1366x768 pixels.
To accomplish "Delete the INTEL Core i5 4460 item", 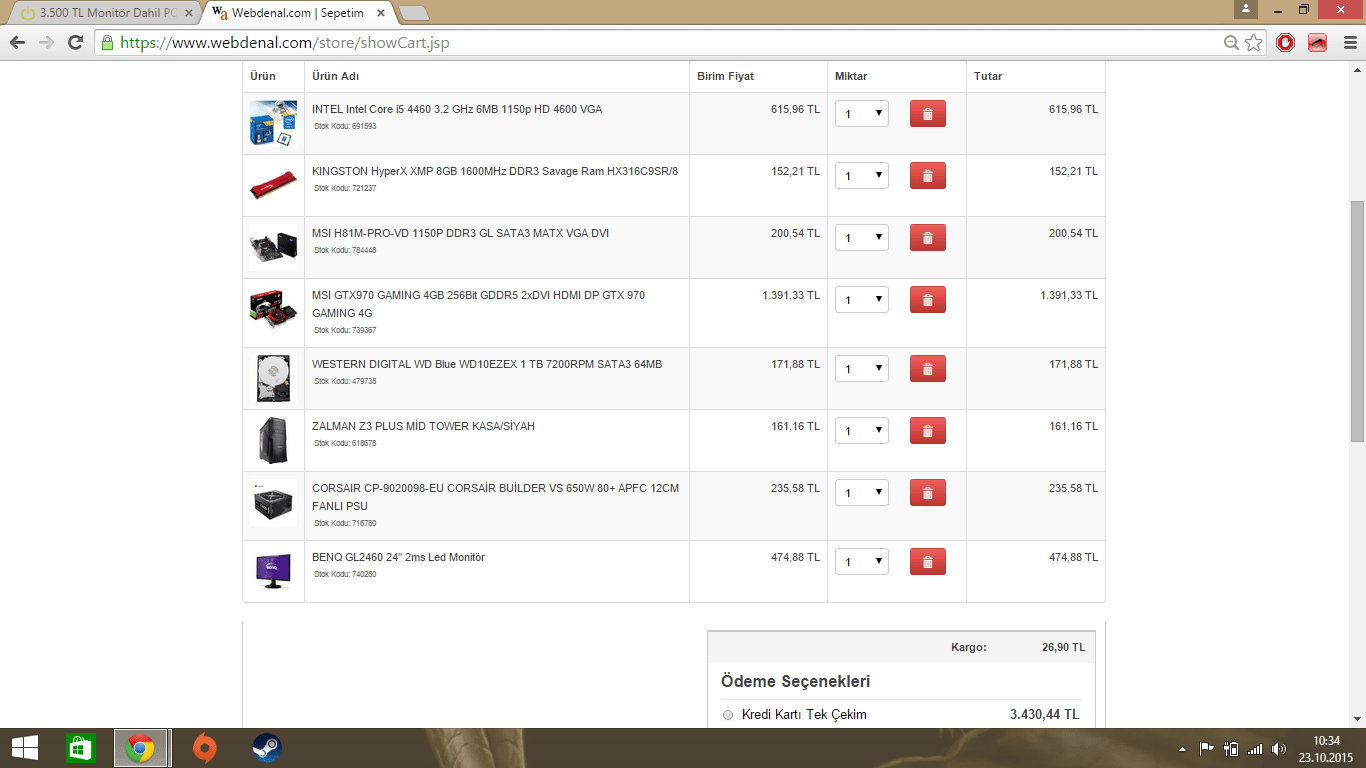I will (x=927, y=114).
